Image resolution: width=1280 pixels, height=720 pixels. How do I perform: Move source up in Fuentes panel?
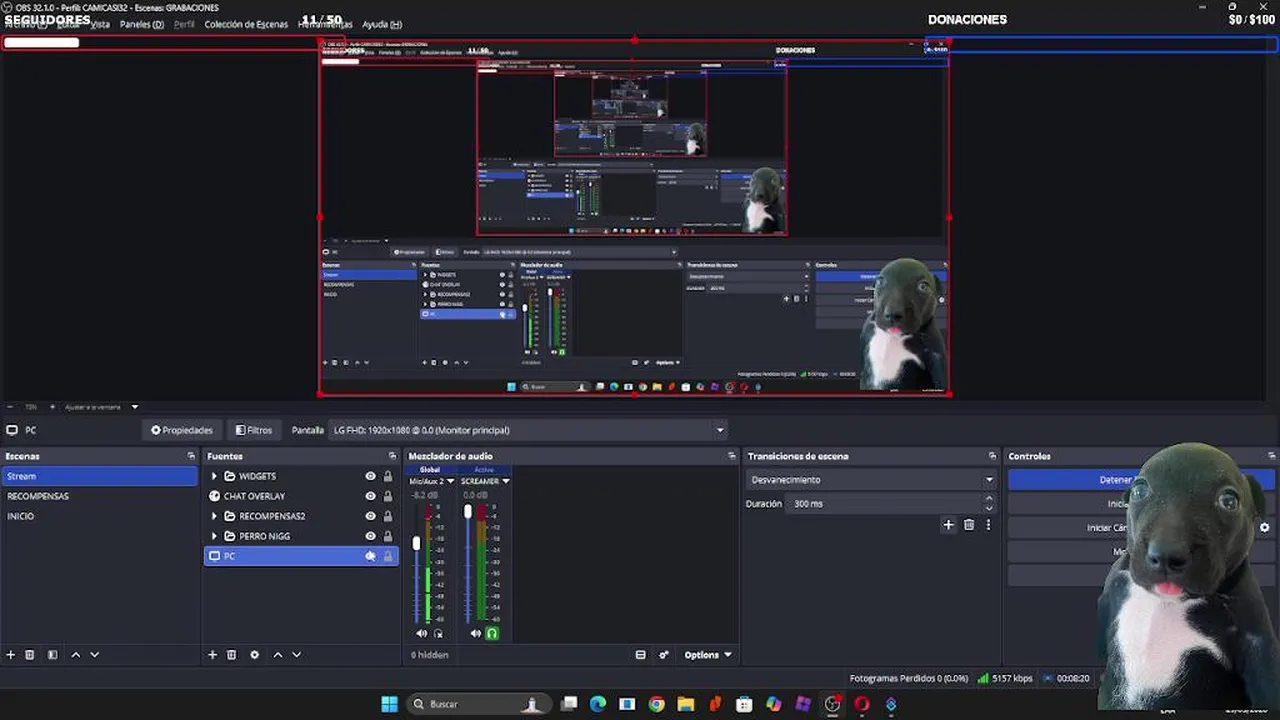click(x=278, y=655)
